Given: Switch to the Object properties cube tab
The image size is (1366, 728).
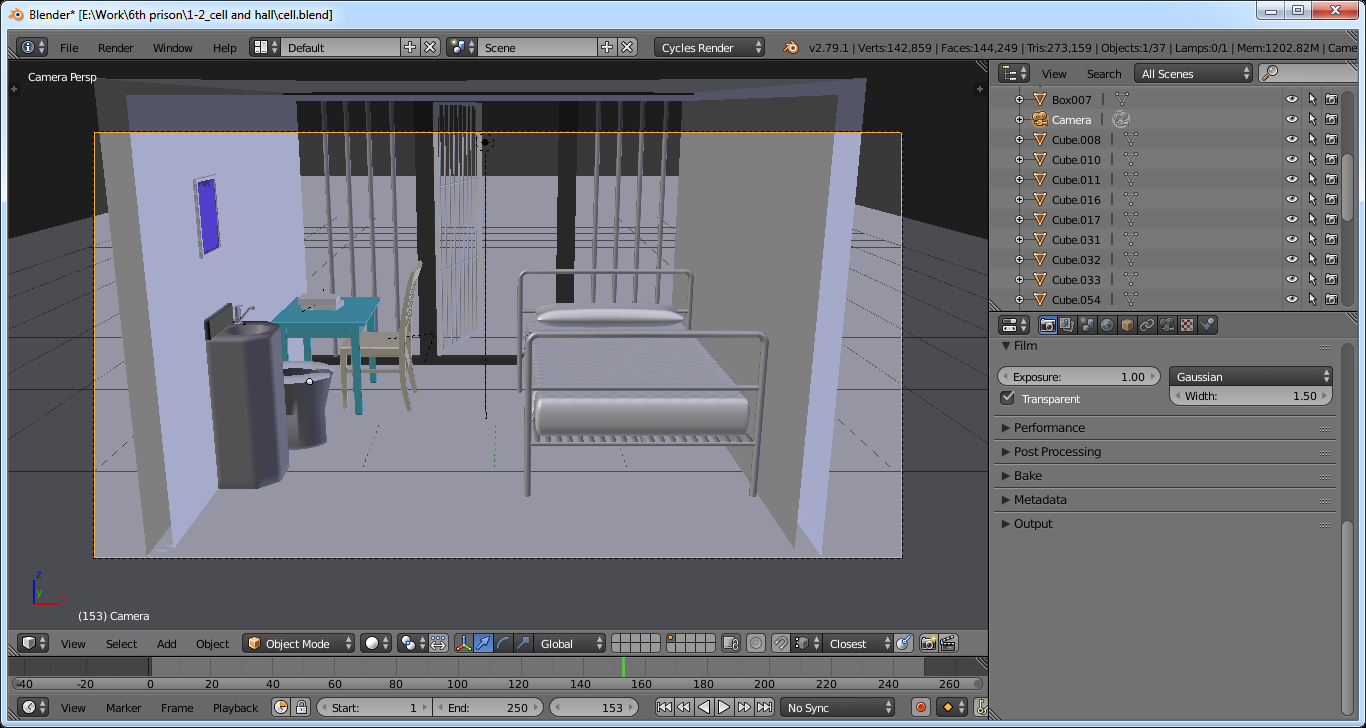Looking at the screenshot, I should 1127,324.
